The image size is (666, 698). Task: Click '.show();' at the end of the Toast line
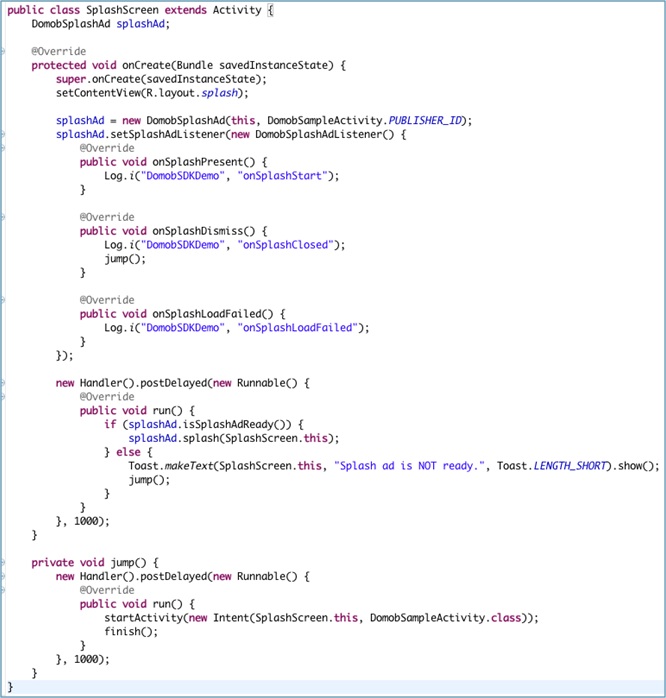pyautogui.click(x=636, y=466)
